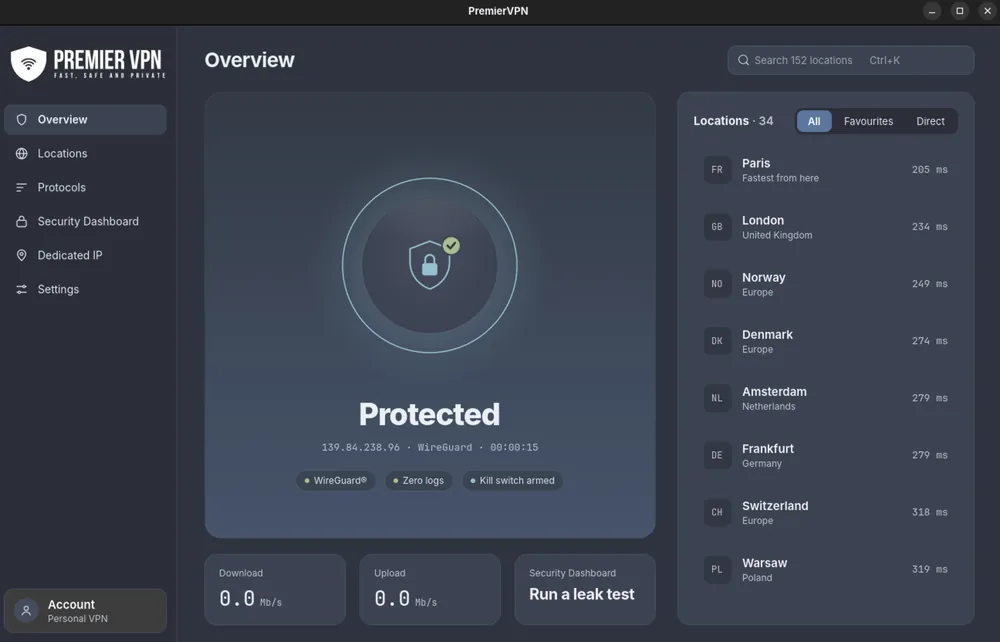
Task: Minimize the PremierVPN window
Action: point(932,11)
